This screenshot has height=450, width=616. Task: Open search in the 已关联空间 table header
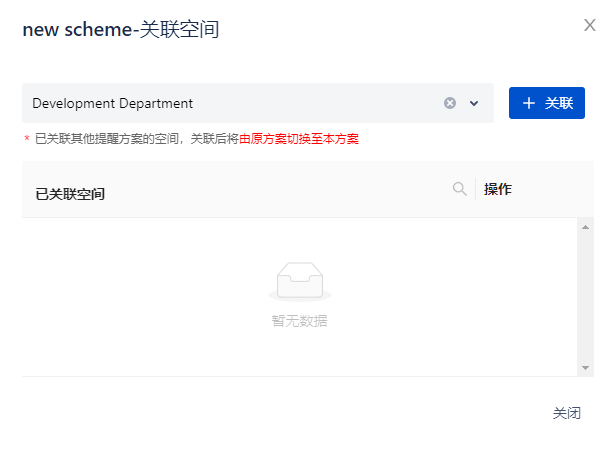(x=460, y=189)
